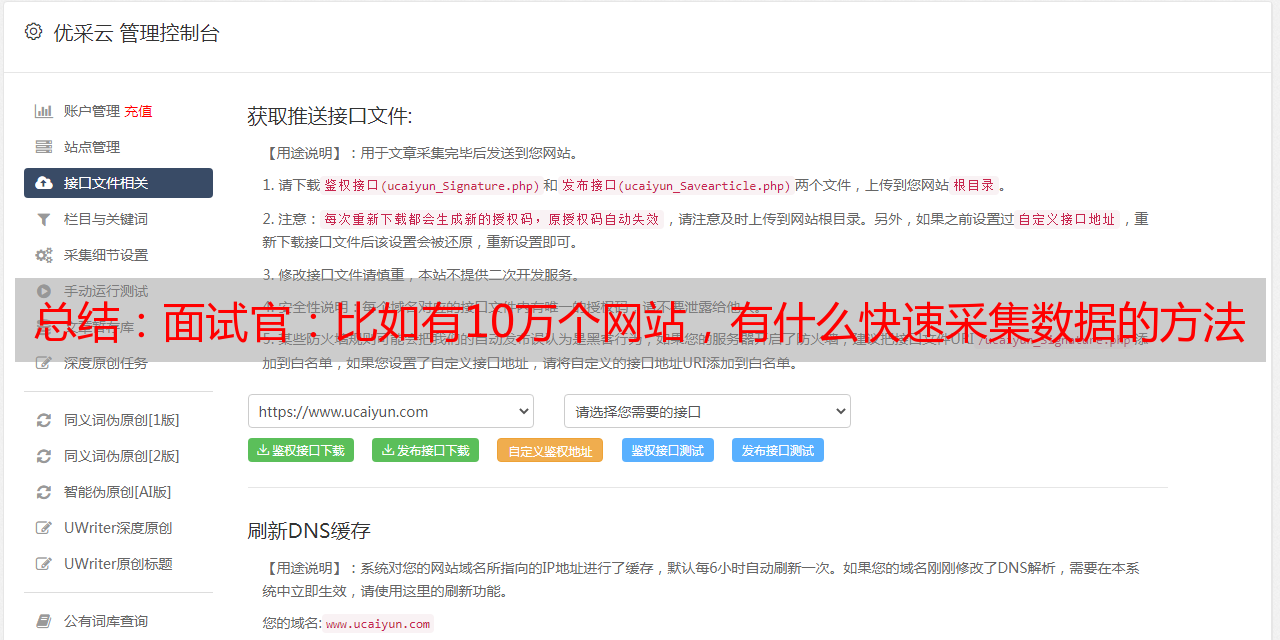Click the refresh icon for 智能伪原创[AI版]
The height and width of the screenshot is (640, 1280).
[44, 492]
